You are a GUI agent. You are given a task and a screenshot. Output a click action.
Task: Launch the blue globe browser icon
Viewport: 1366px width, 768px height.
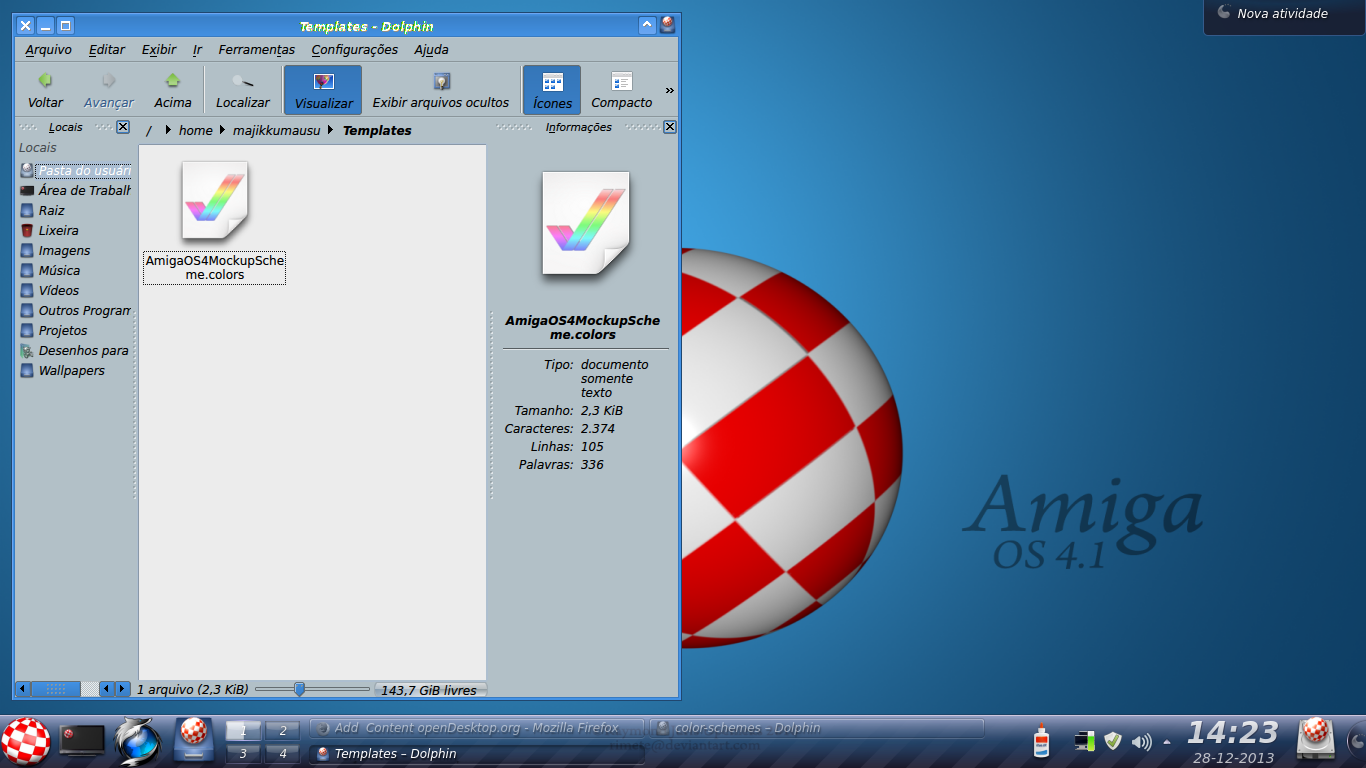[x=138, y=741]
